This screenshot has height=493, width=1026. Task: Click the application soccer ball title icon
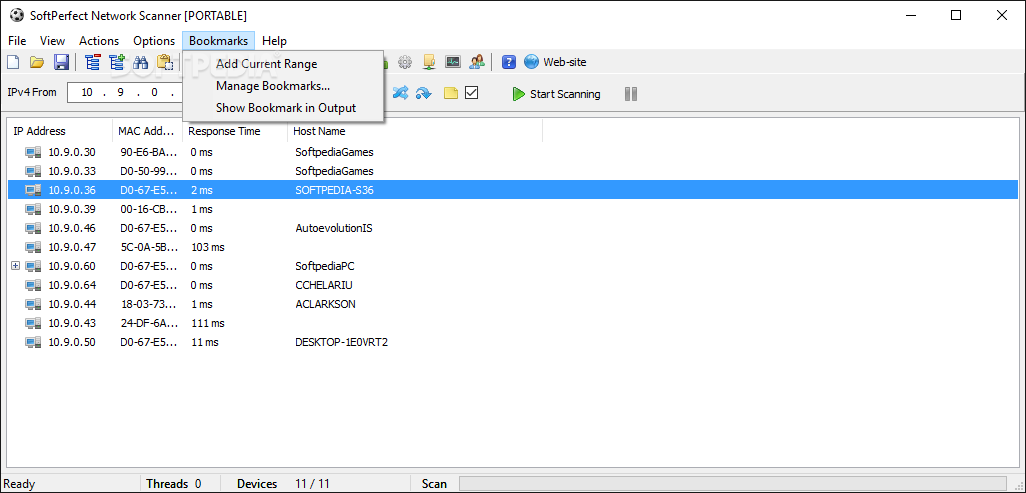[17, 15]
